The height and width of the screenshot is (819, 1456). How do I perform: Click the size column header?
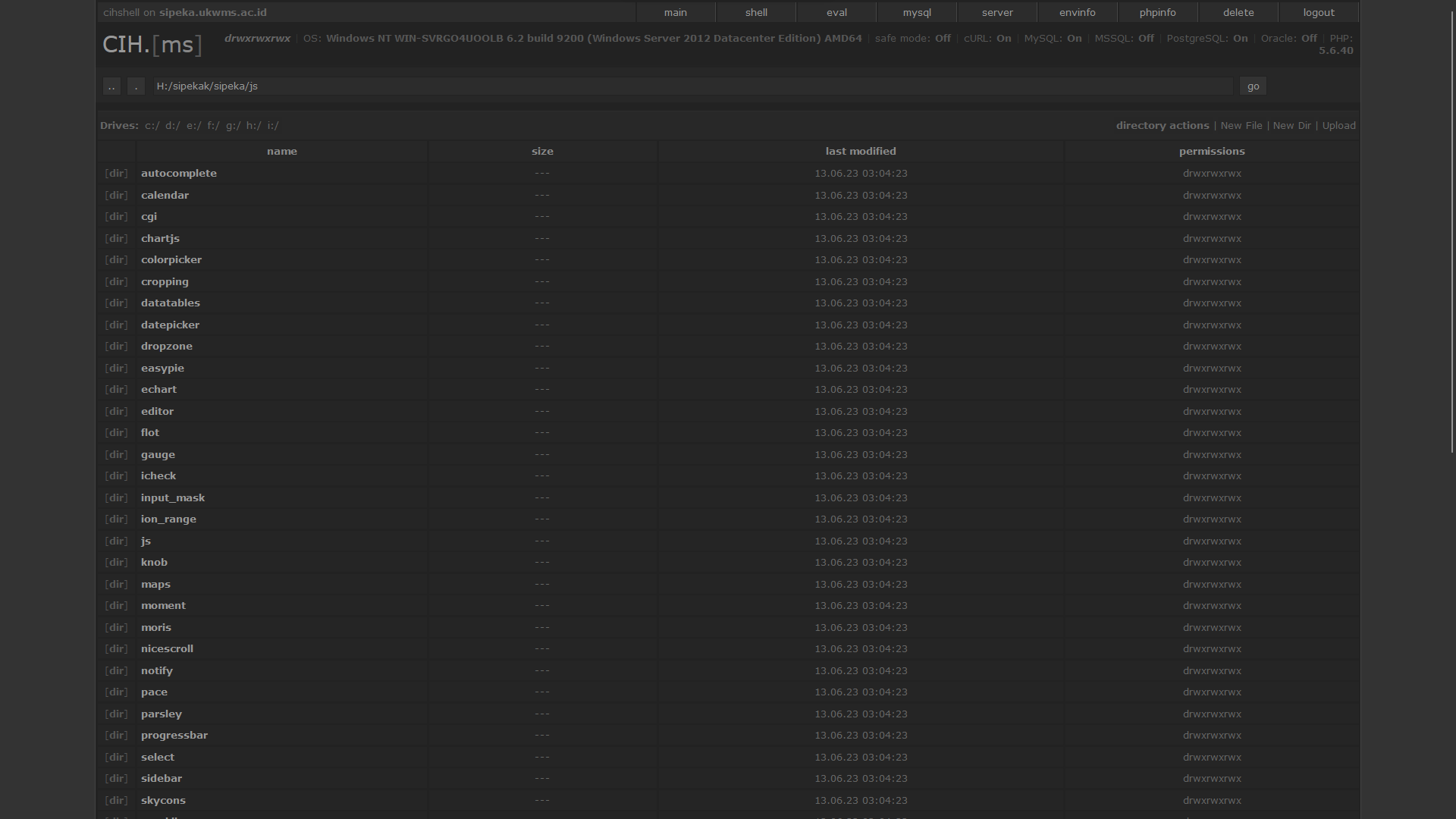542,152
